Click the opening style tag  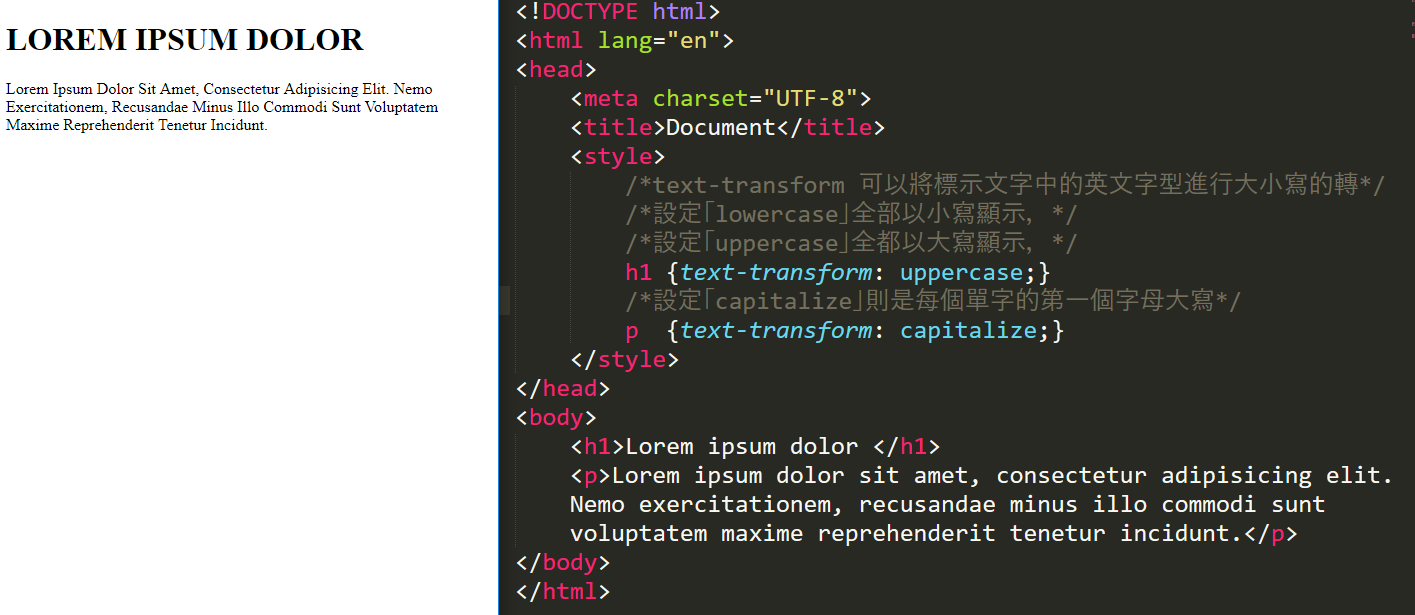pos(617,157)
